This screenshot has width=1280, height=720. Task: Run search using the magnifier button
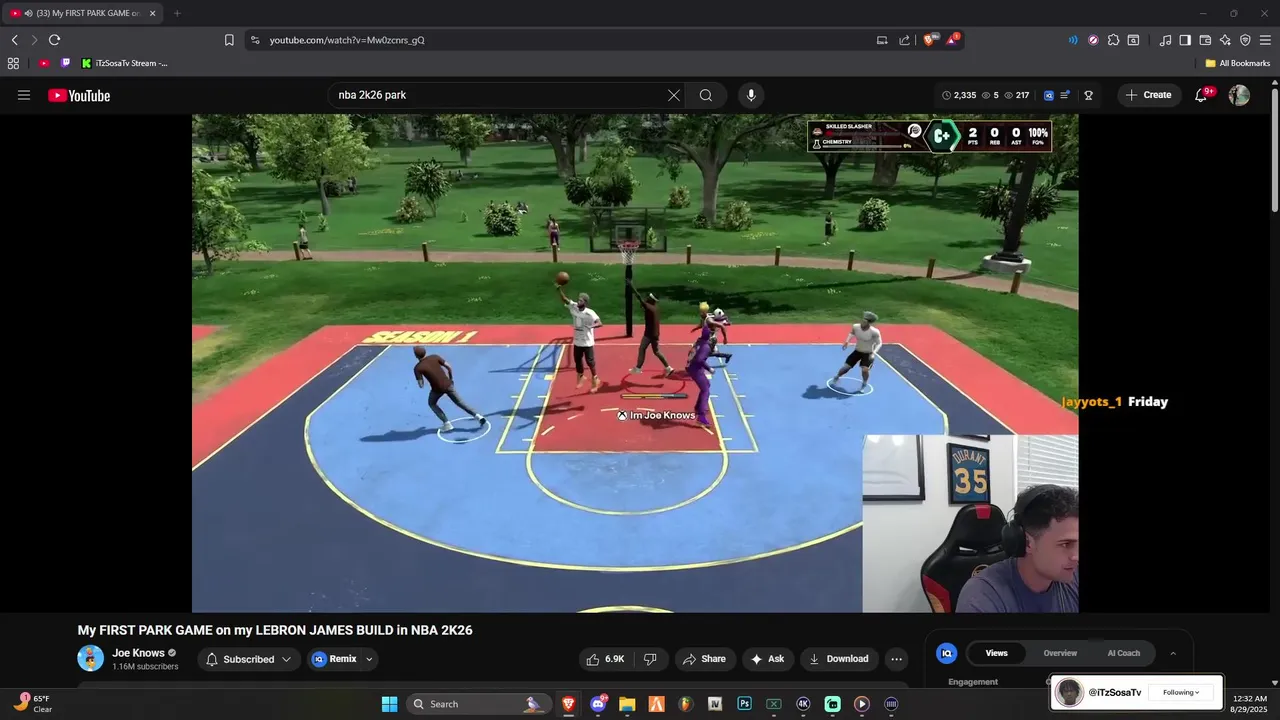(x=706, y=95)
